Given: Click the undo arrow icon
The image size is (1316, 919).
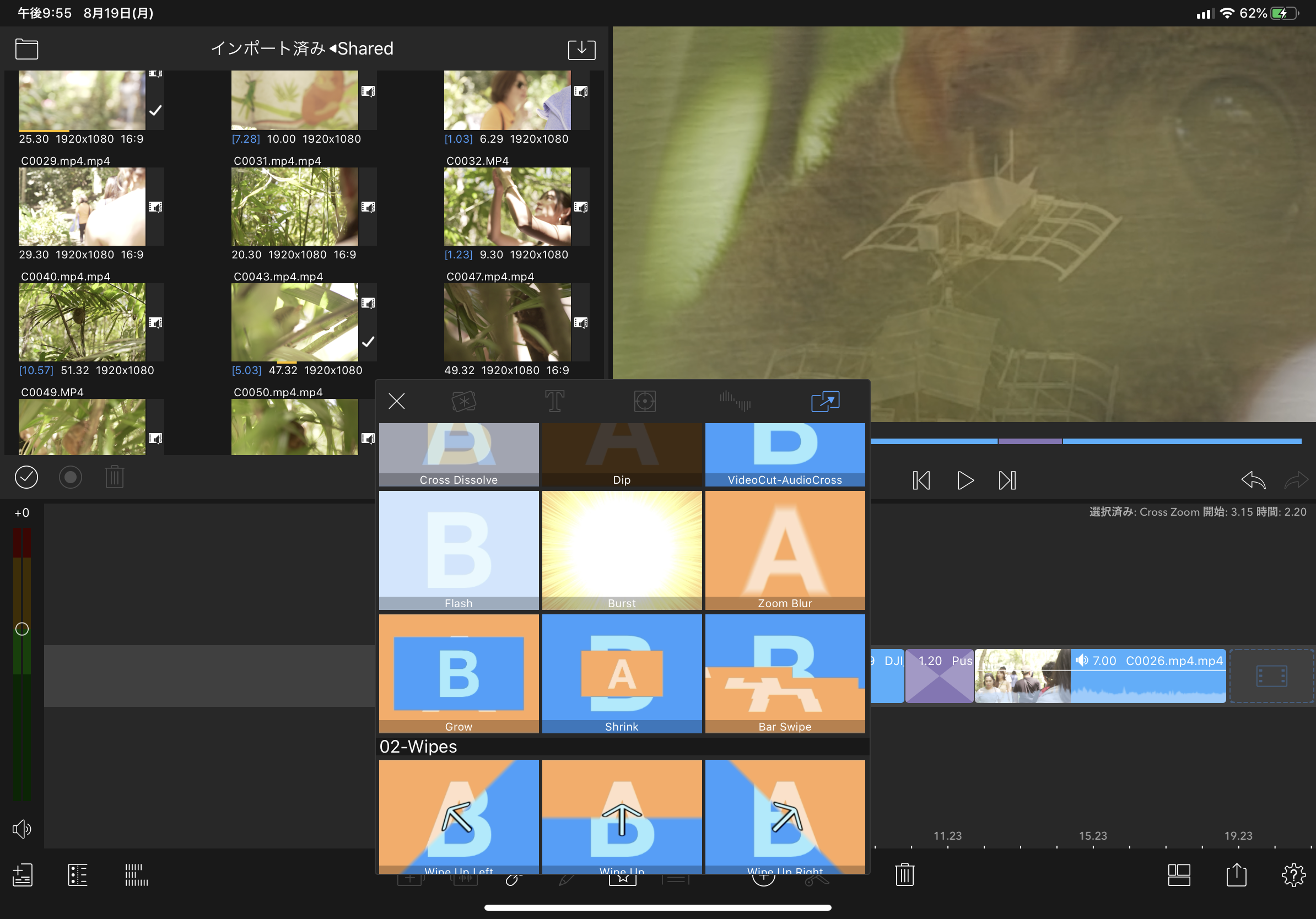Looking at the screenshot, I should pyautogui.click(x=1253, y=480).
